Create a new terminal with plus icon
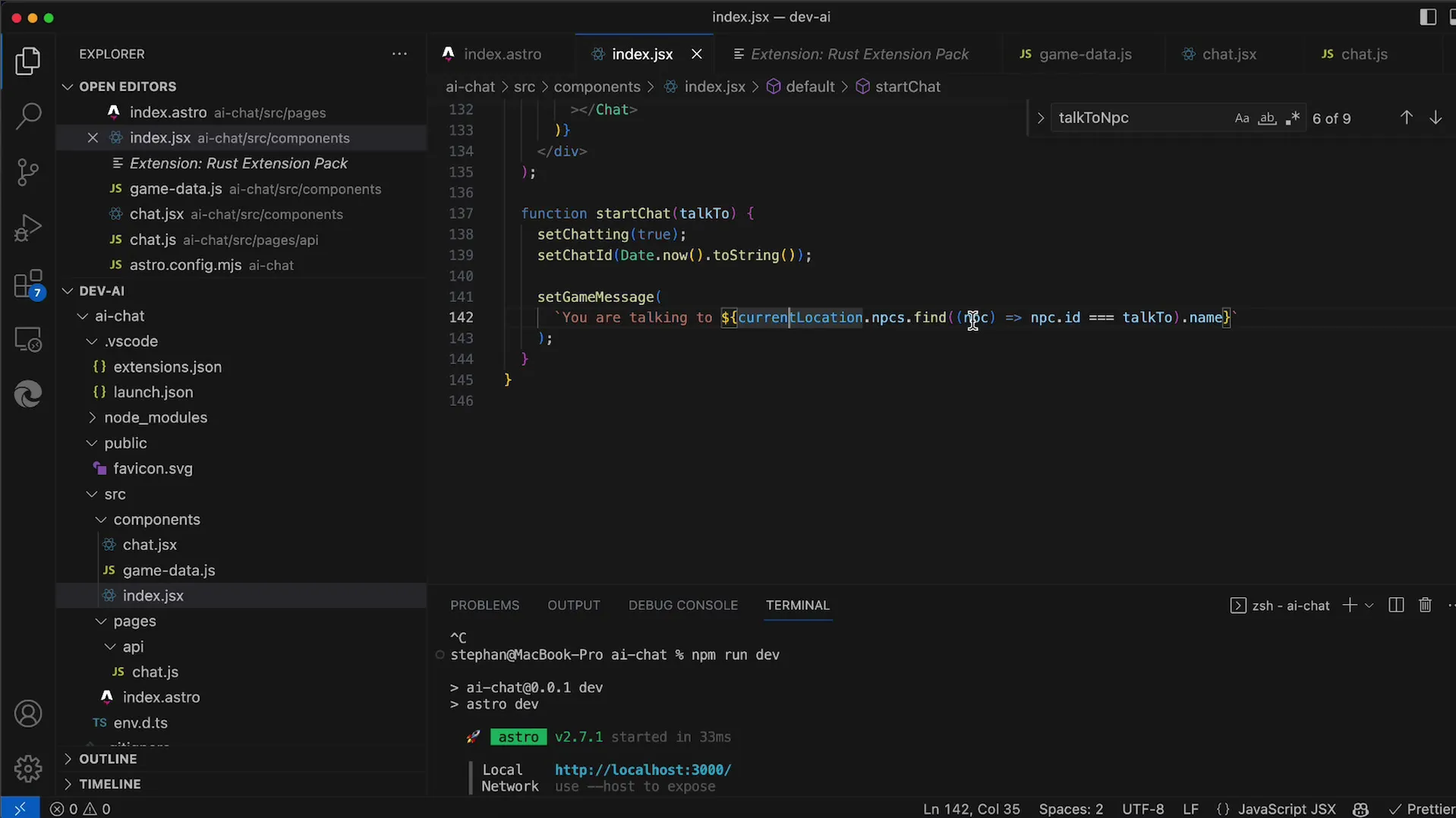 pos(1349,605)
